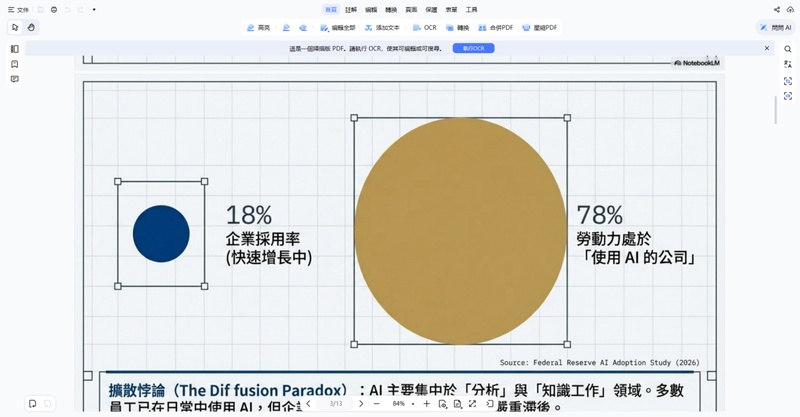Click the search magnifier icon

pyautogui.click(x=788, y=49)
